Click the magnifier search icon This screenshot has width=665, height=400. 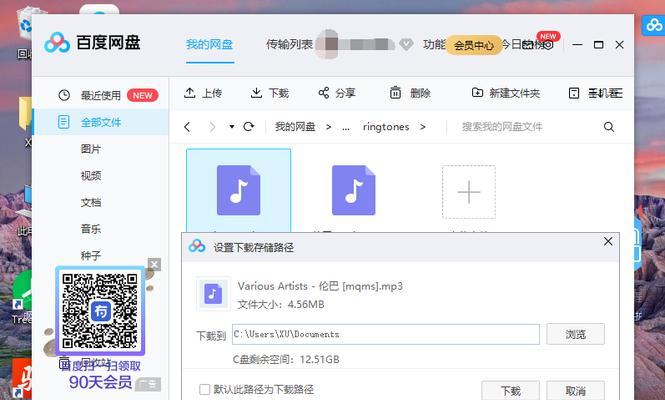(x=609, y=126)
